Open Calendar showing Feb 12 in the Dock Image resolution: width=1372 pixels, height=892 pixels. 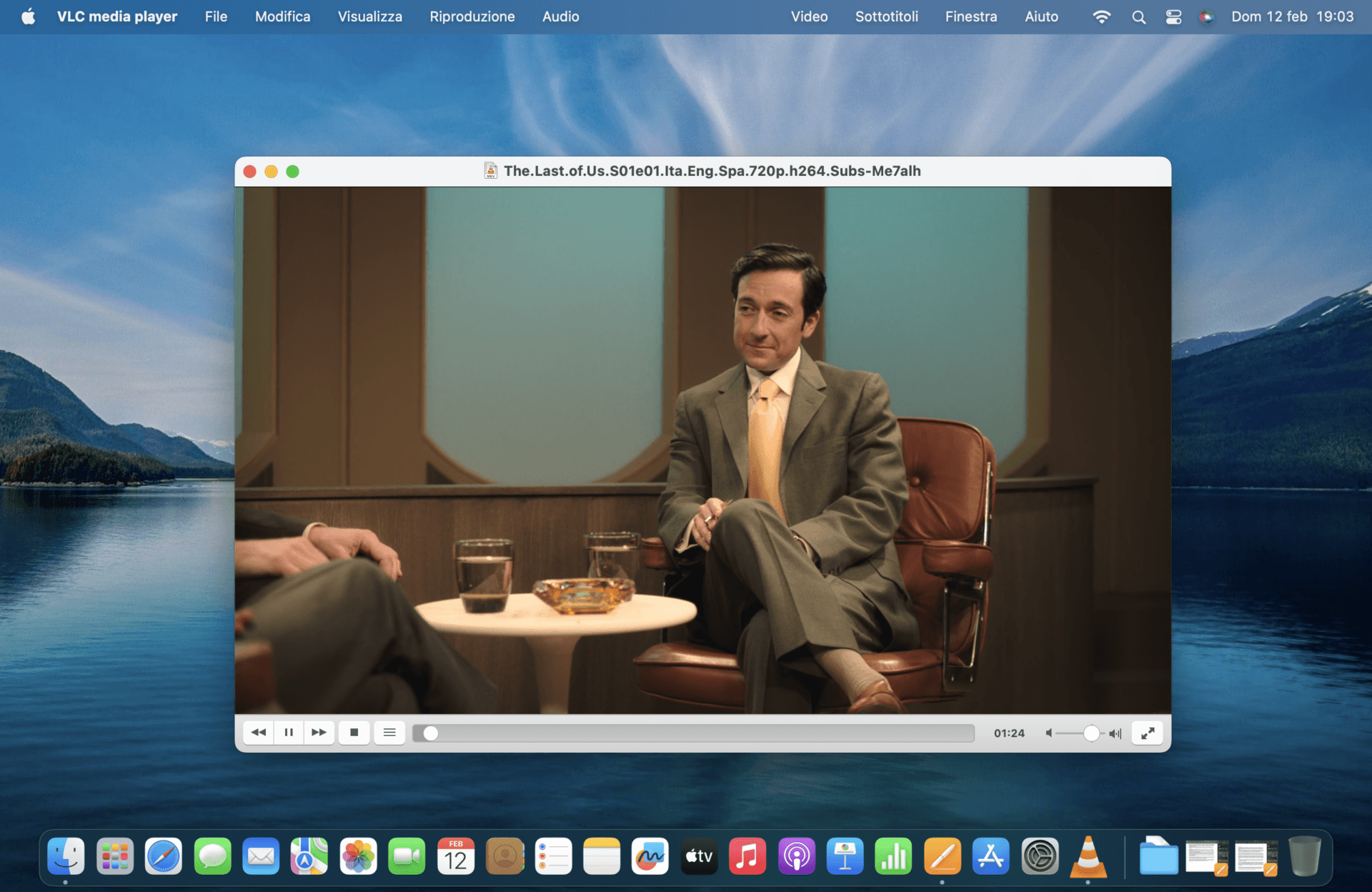[x=456, y=856]
